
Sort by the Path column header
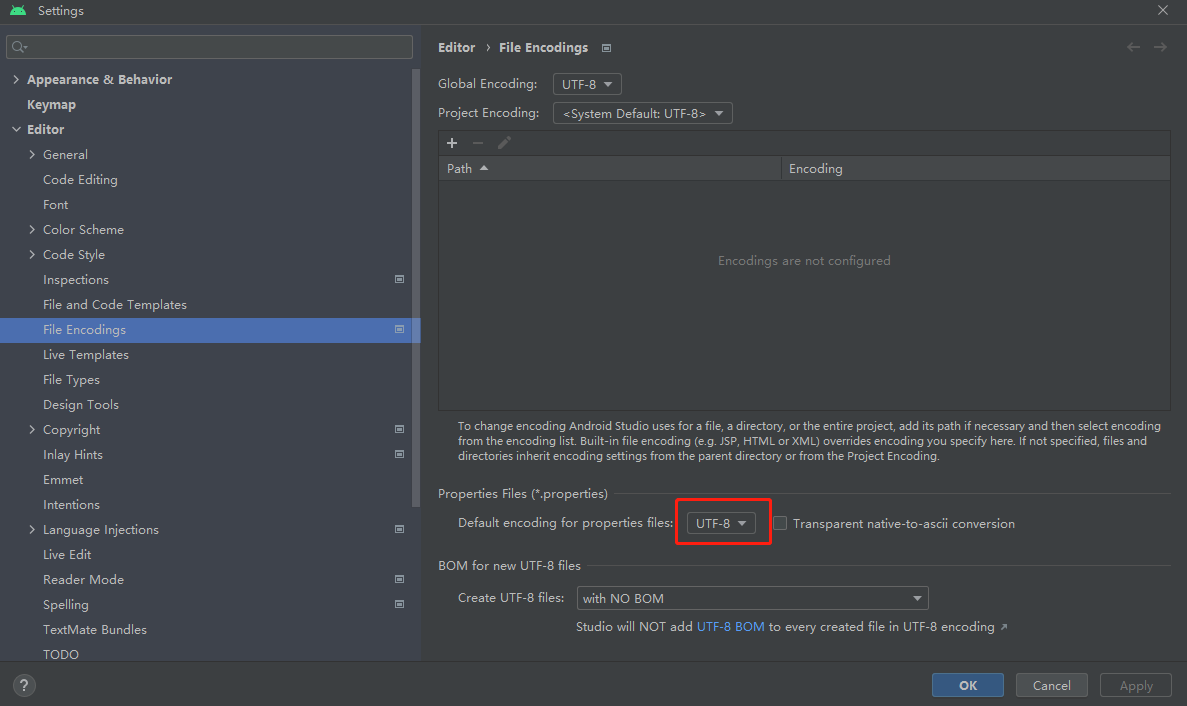(609, 168)
